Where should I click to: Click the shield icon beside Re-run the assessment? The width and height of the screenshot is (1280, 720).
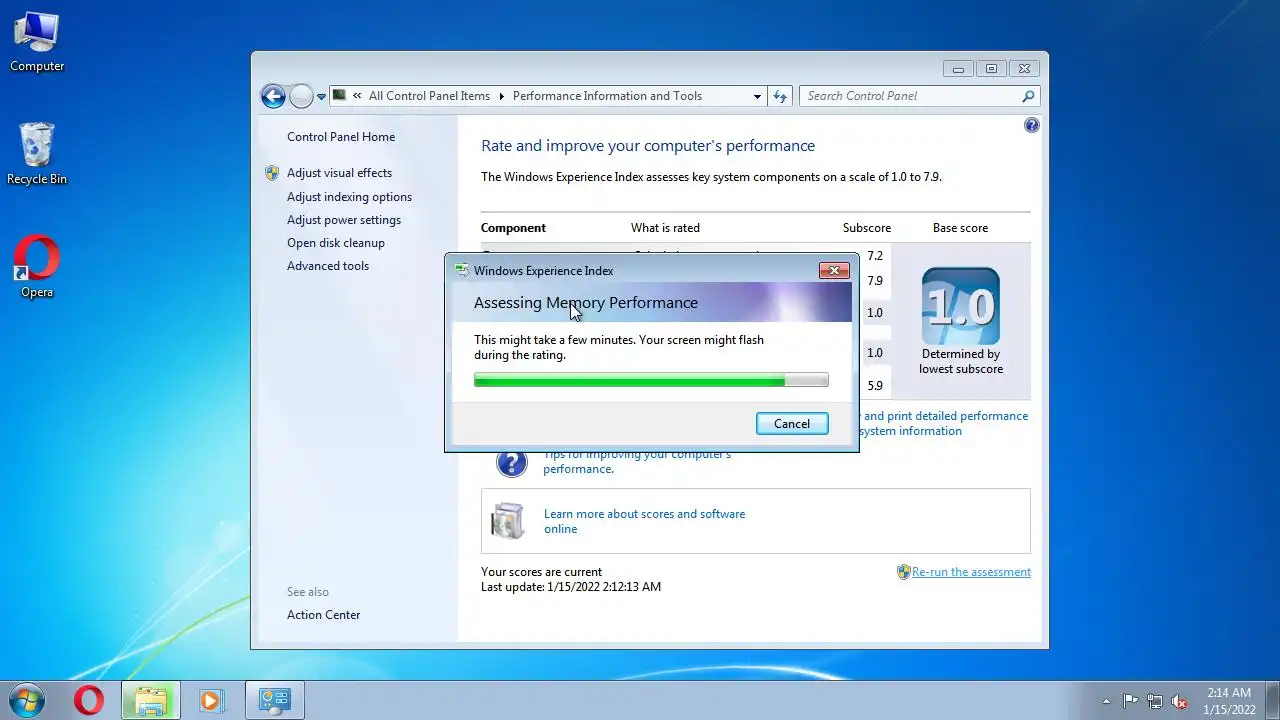click(903, 572)
